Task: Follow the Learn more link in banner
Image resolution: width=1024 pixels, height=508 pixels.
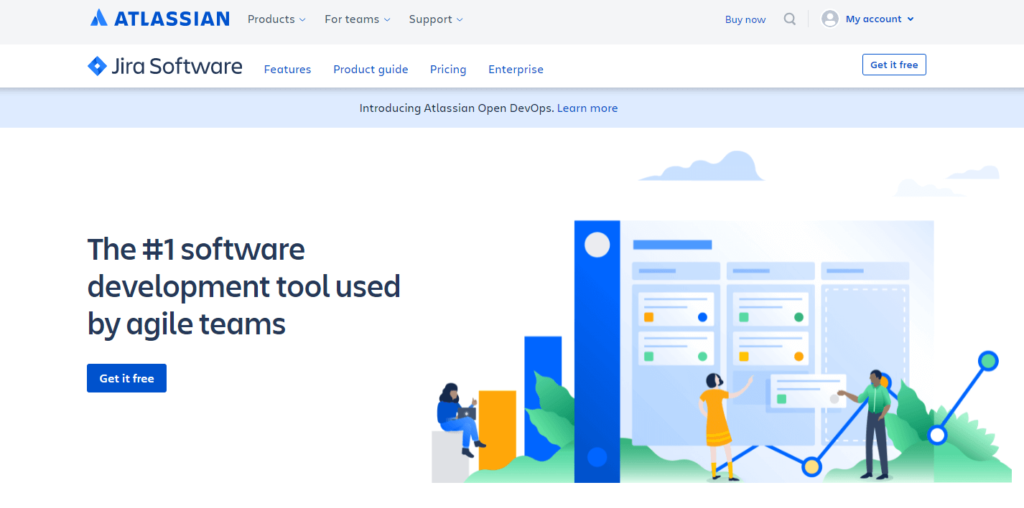Action: (x=587, y=108)
